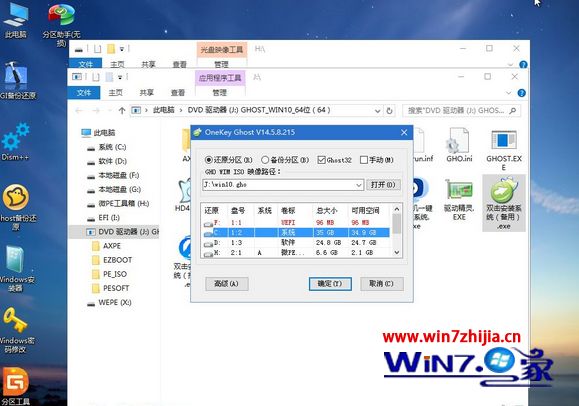Open the quick access toolbar dropdown arrow in front window
This screenshot has width=579, height=406.
120,77
